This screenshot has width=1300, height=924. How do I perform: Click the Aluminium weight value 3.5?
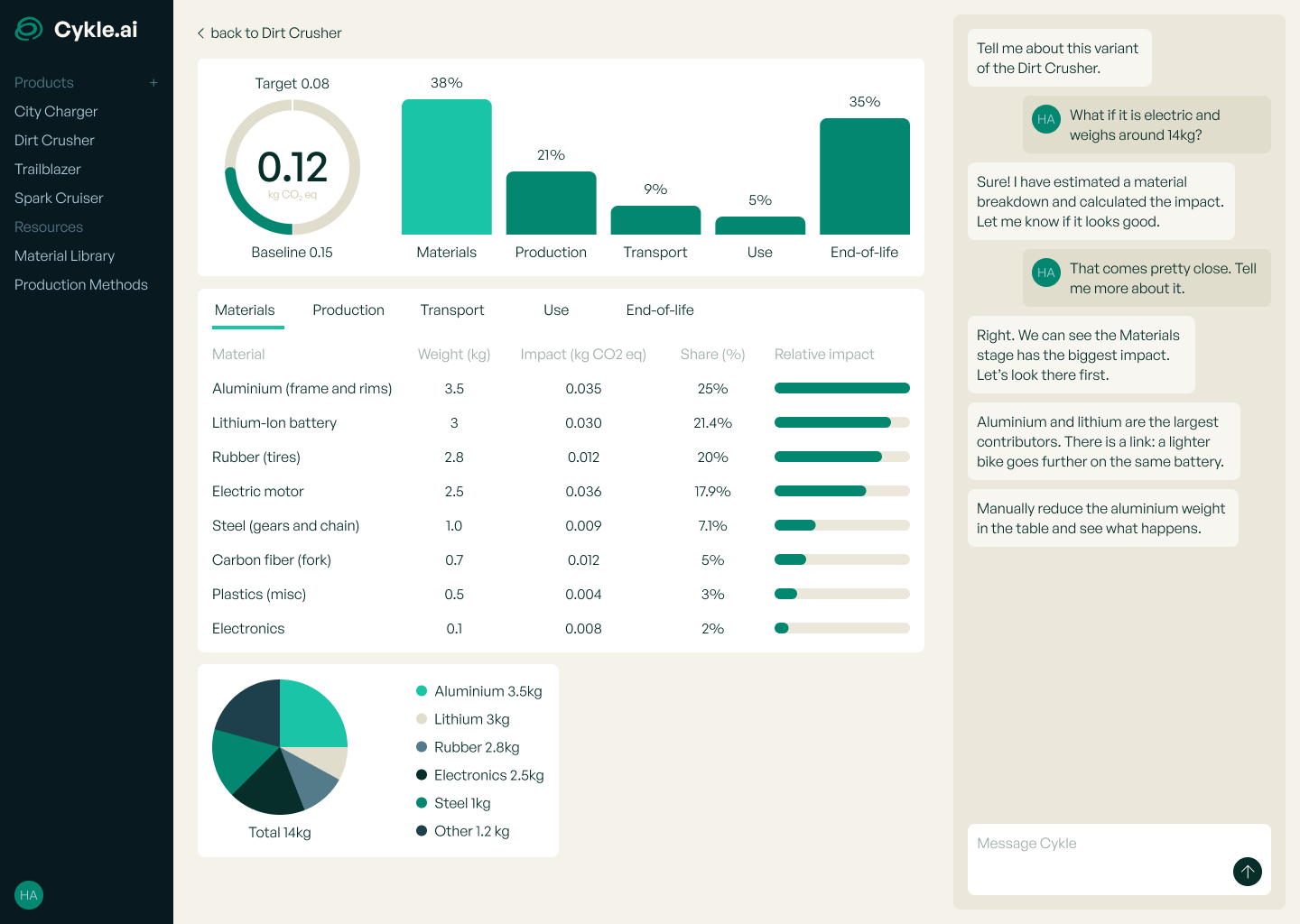coord(454,389)
